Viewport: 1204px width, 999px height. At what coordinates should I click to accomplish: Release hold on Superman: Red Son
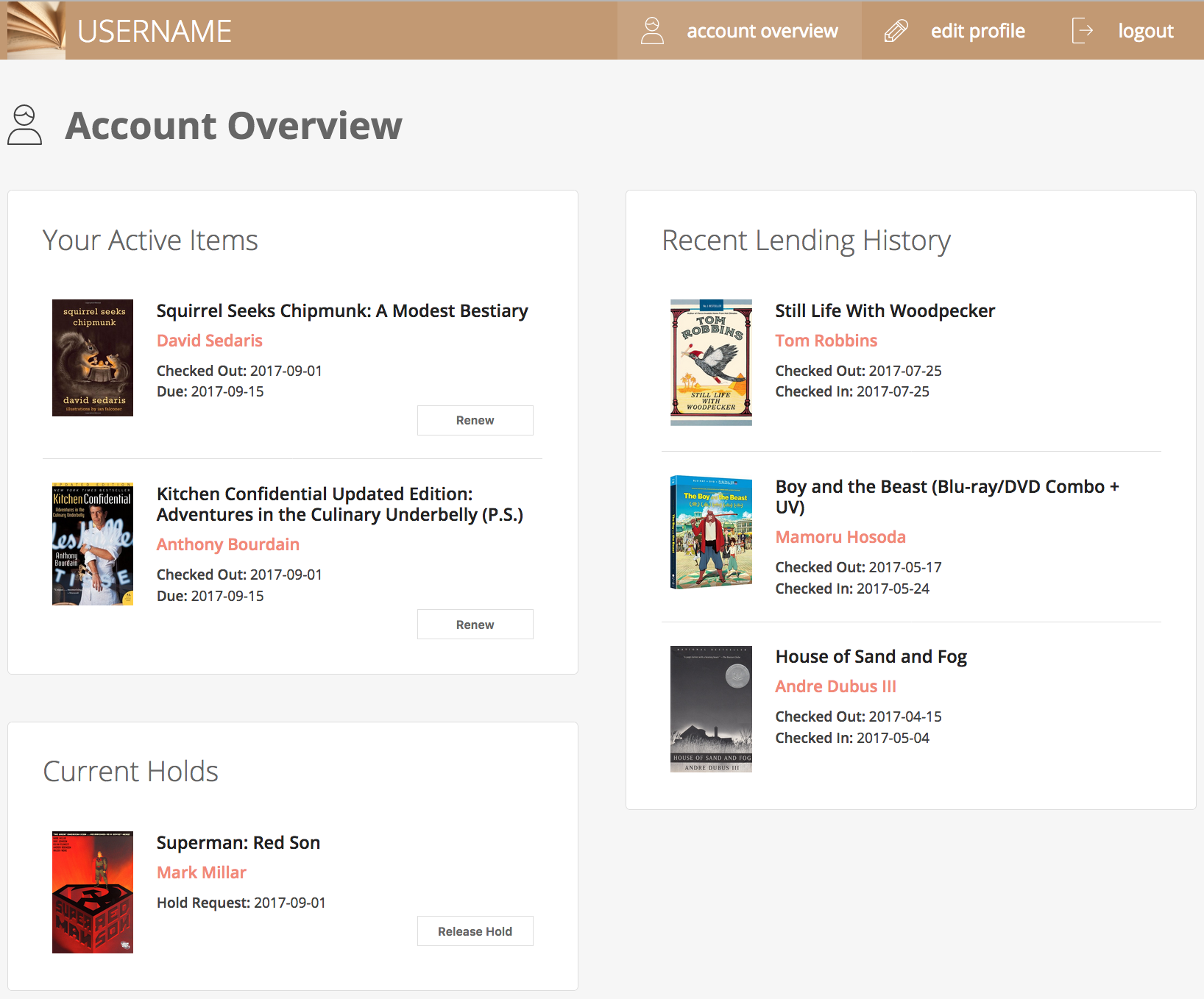(475, 931)
